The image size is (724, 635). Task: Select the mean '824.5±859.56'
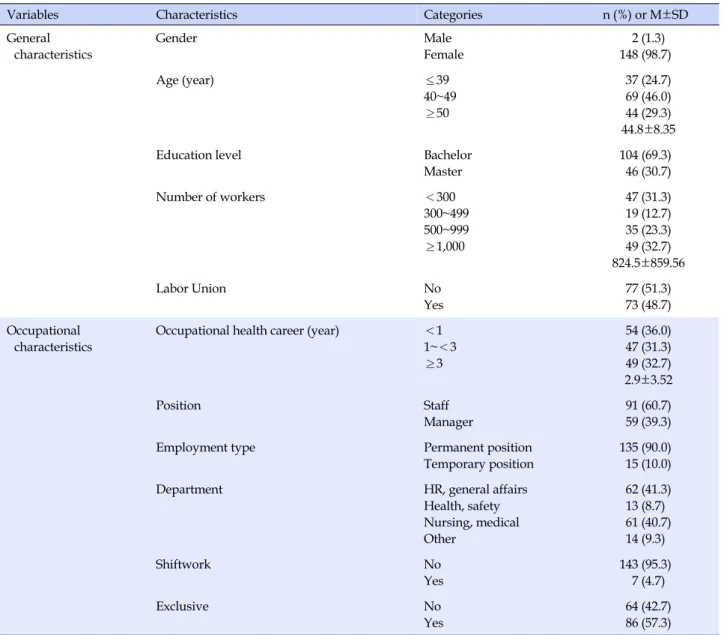(x=648, y=263)
